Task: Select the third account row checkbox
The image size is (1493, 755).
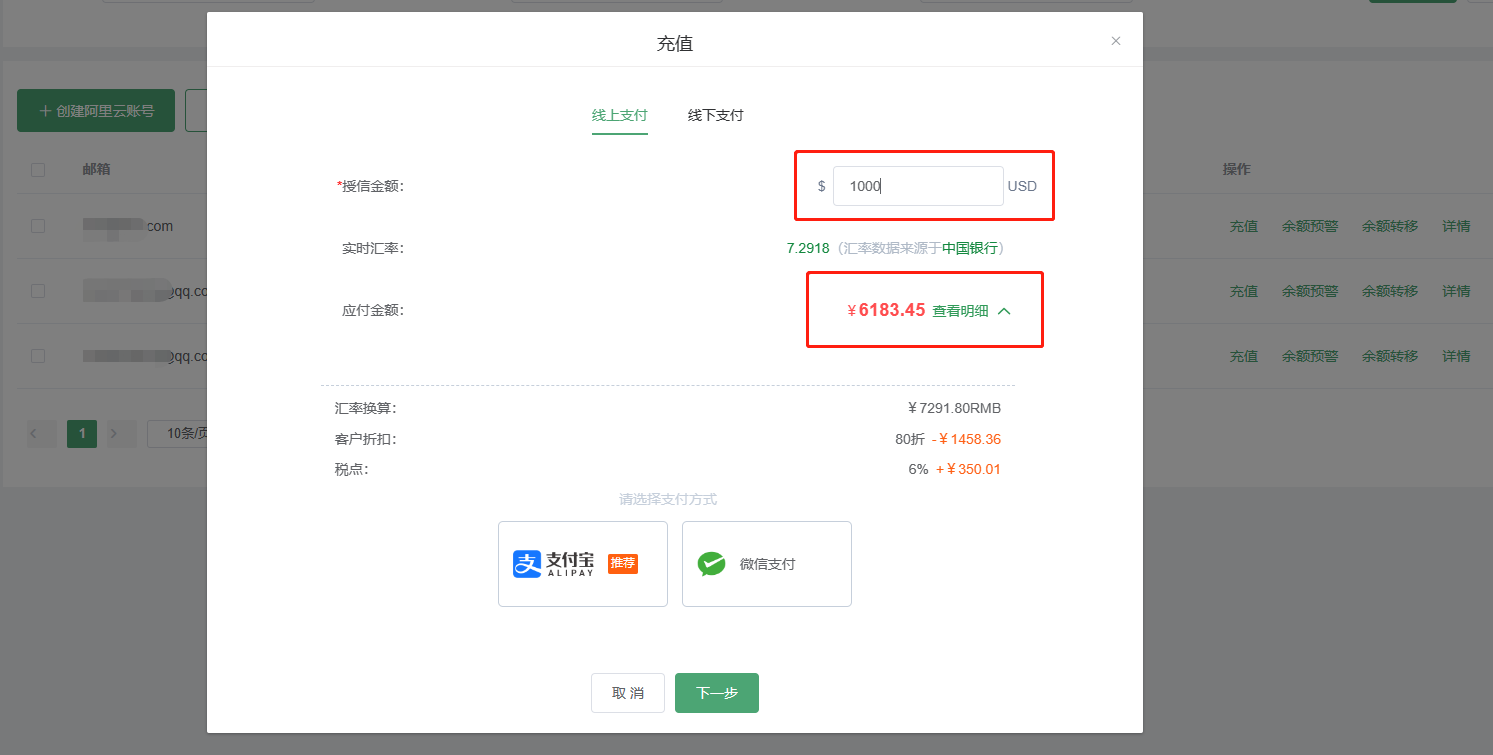Action: click(38, 356)
